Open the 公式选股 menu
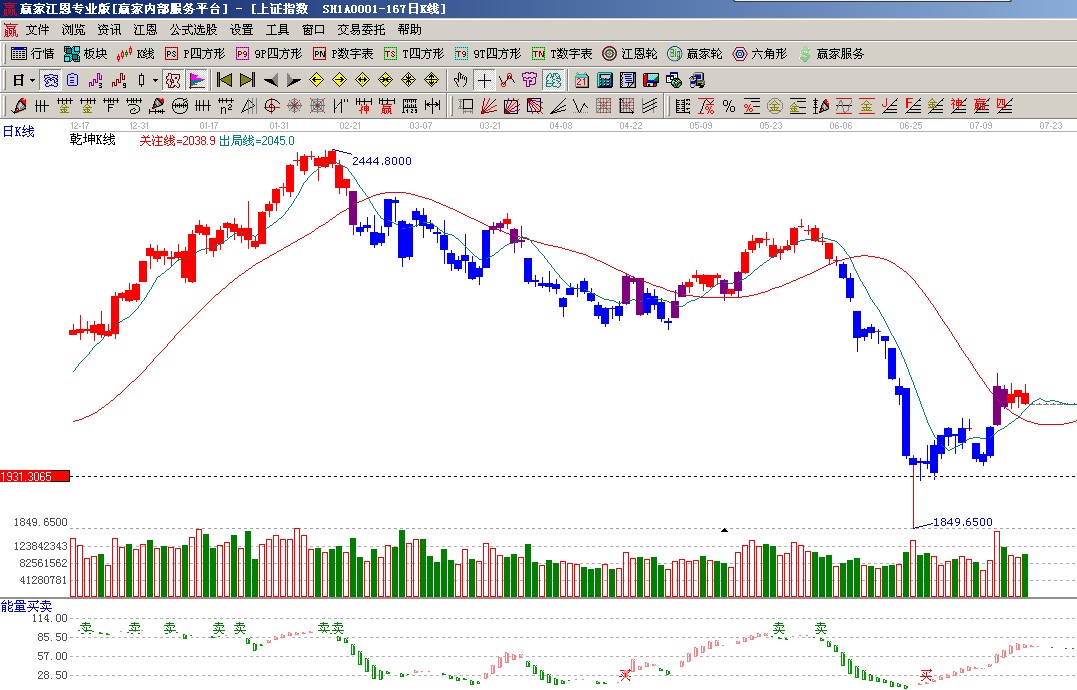The width and height of the screenshot is (1077, 690). click(x=193, y=30)
